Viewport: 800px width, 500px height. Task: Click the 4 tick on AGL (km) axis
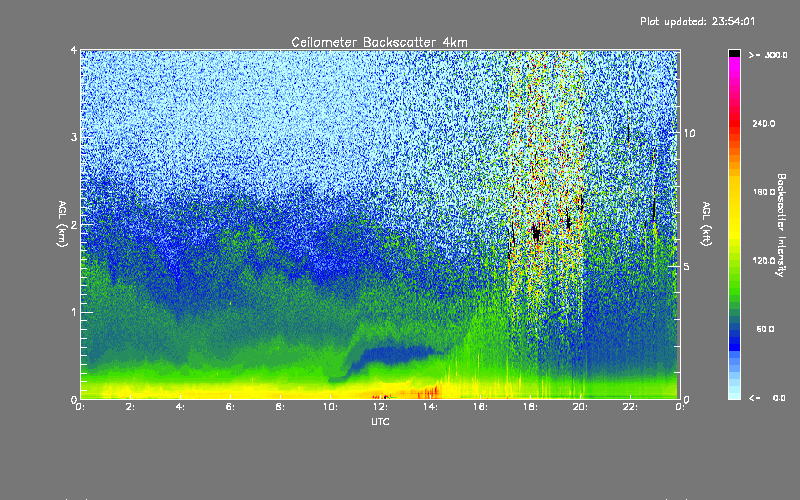point(74,50)
